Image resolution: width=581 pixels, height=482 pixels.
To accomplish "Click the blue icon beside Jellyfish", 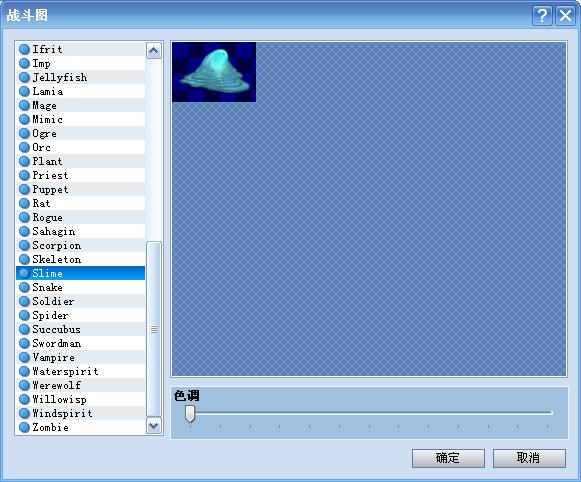I will point(24,77).
